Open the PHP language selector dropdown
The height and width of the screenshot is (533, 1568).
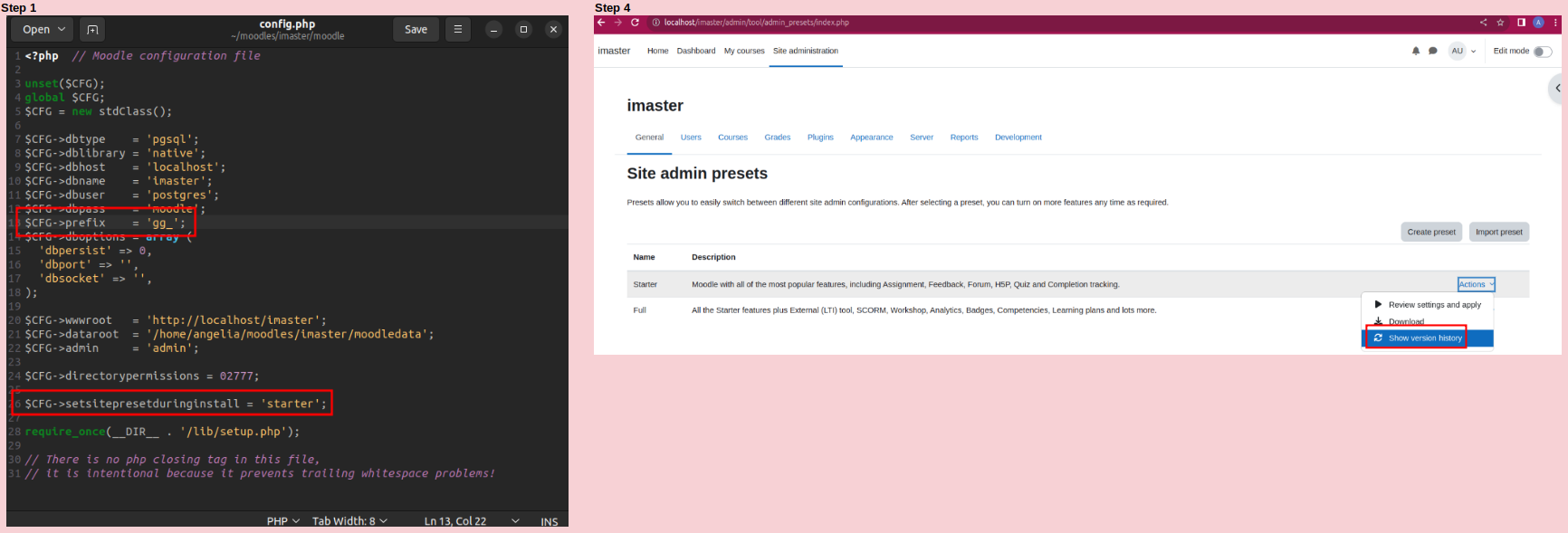(283, 521)
